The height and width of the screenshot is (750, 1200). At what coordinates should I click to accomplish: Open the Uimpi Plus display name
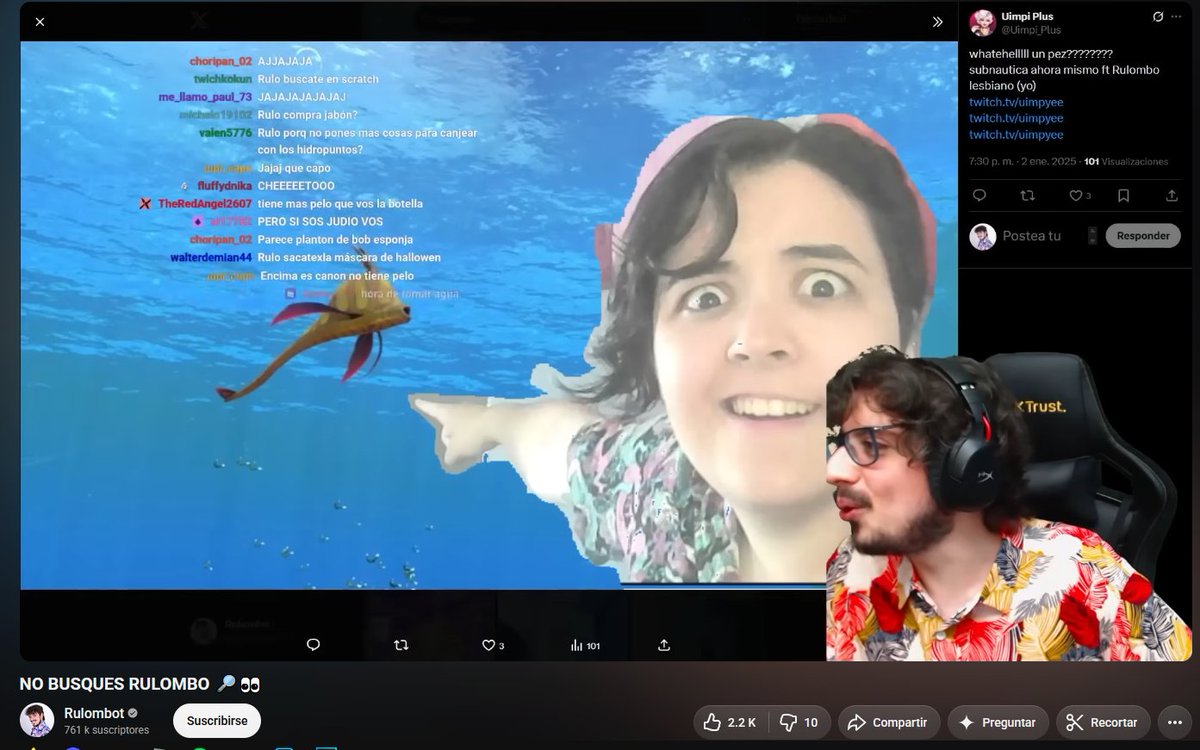coord(1027,16)
